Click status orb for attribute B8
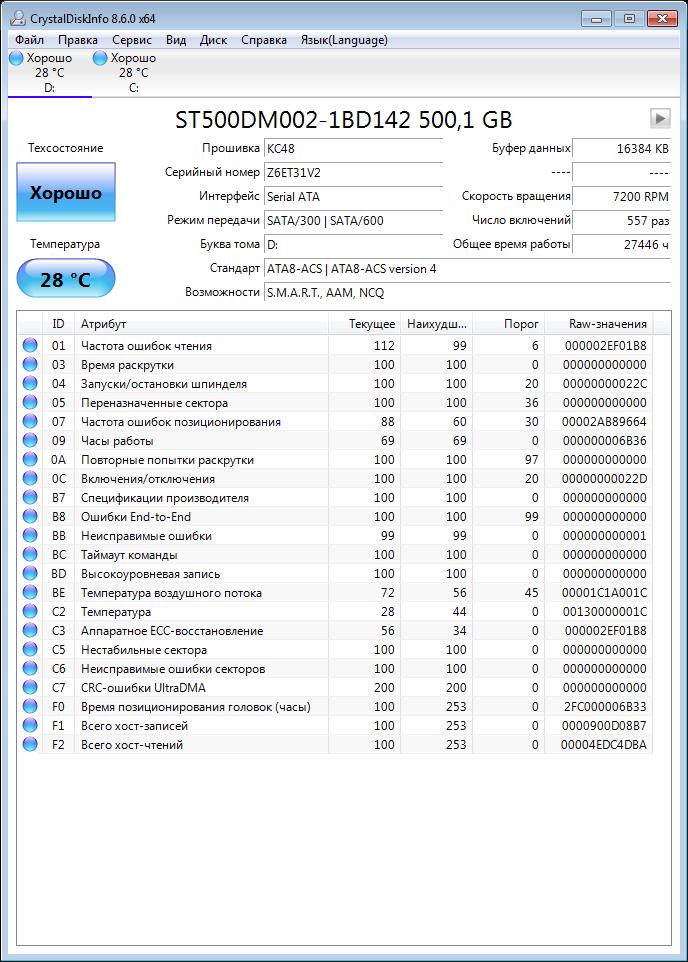The image size is (688, 962). (x=29, y=517)
